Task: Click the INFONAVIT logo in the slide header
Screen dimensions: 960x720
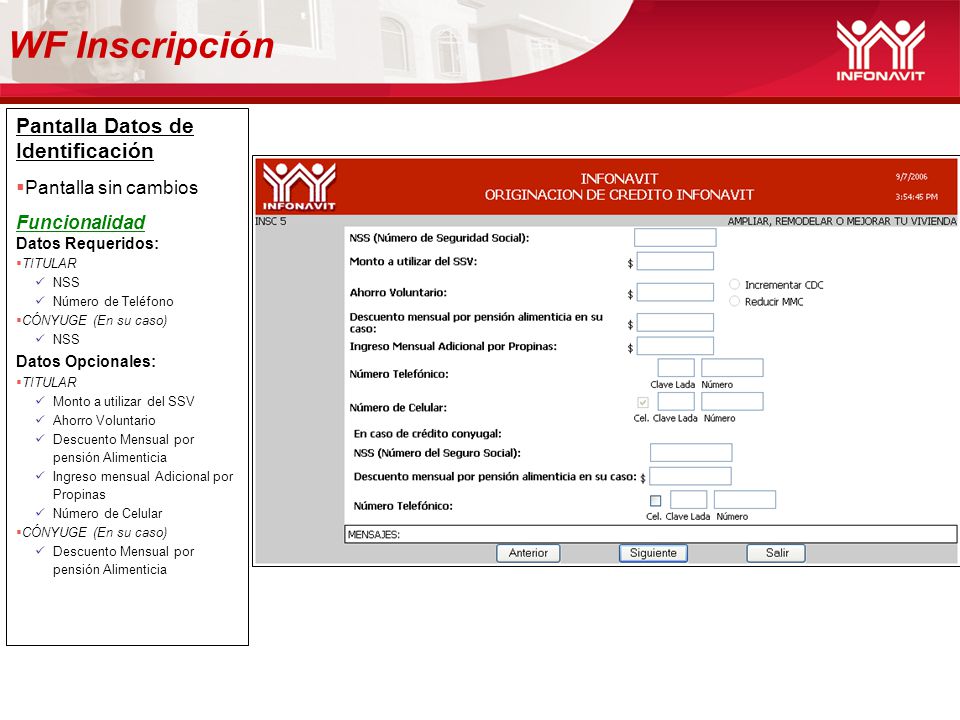Action: (880, 50)
